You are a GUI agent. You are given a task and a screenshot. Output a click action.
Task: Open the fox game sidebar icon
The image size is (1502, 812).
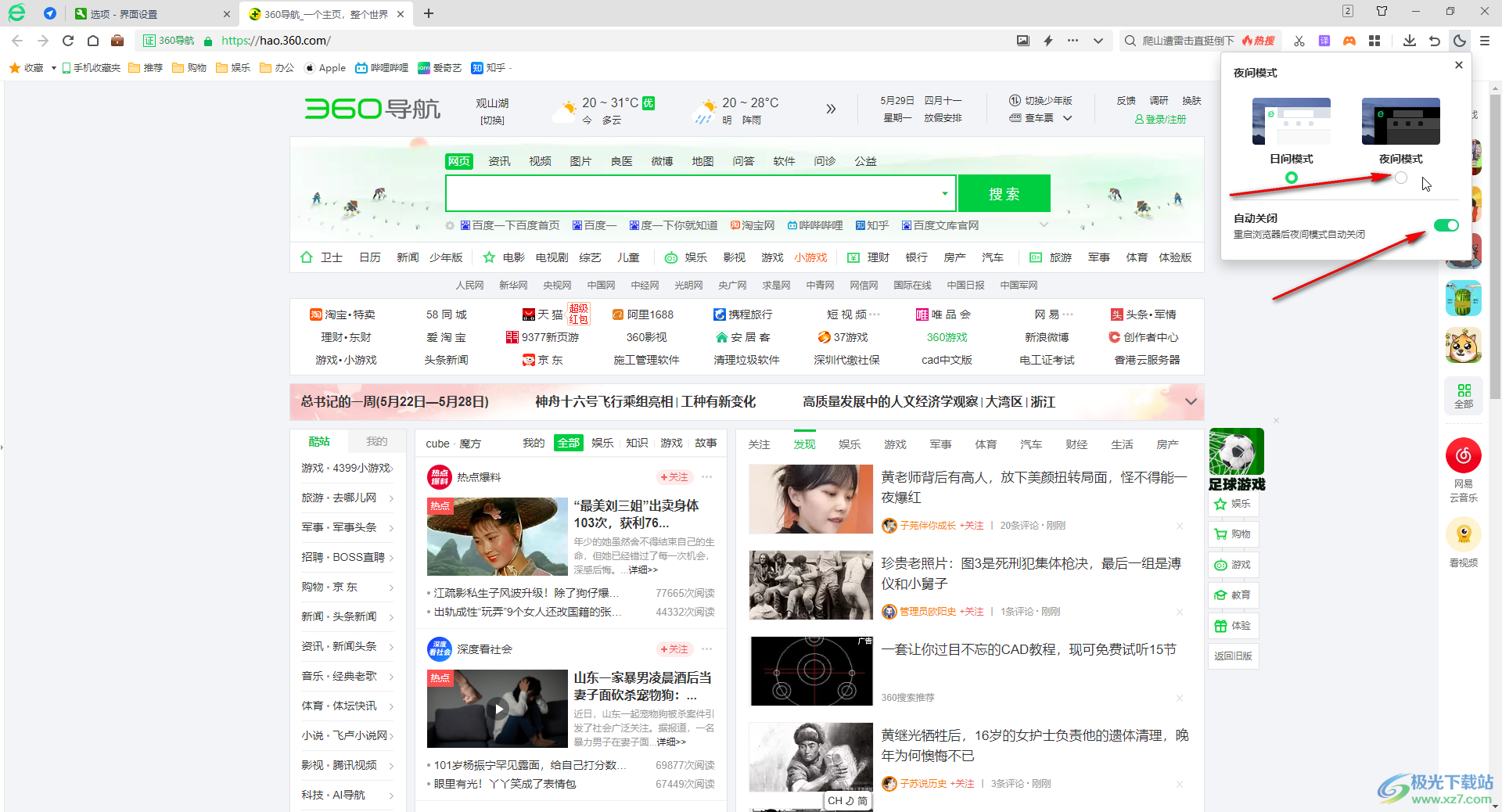tap(1463, 346)
